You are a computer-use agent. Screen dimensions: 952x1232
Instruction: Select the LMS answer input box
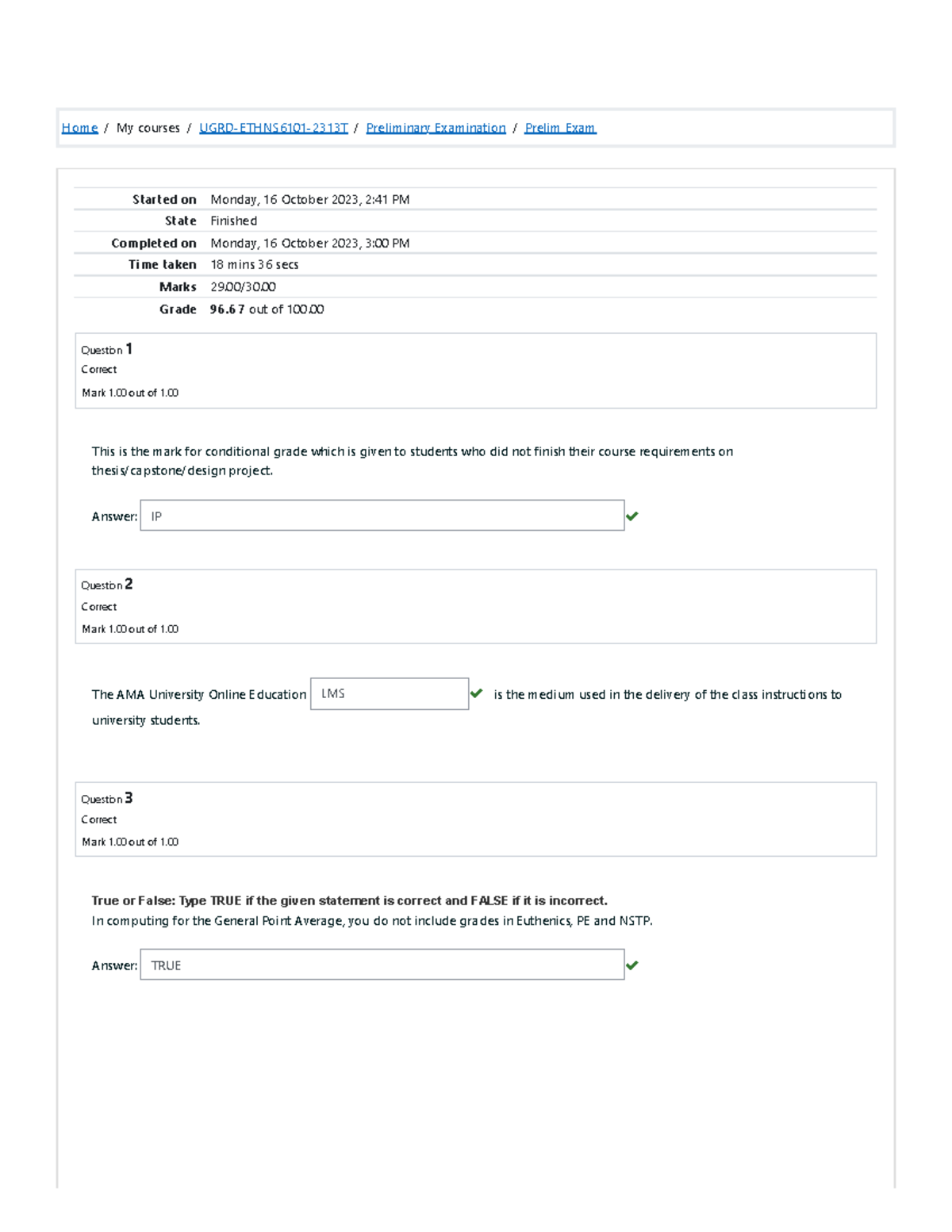(389, 693)
